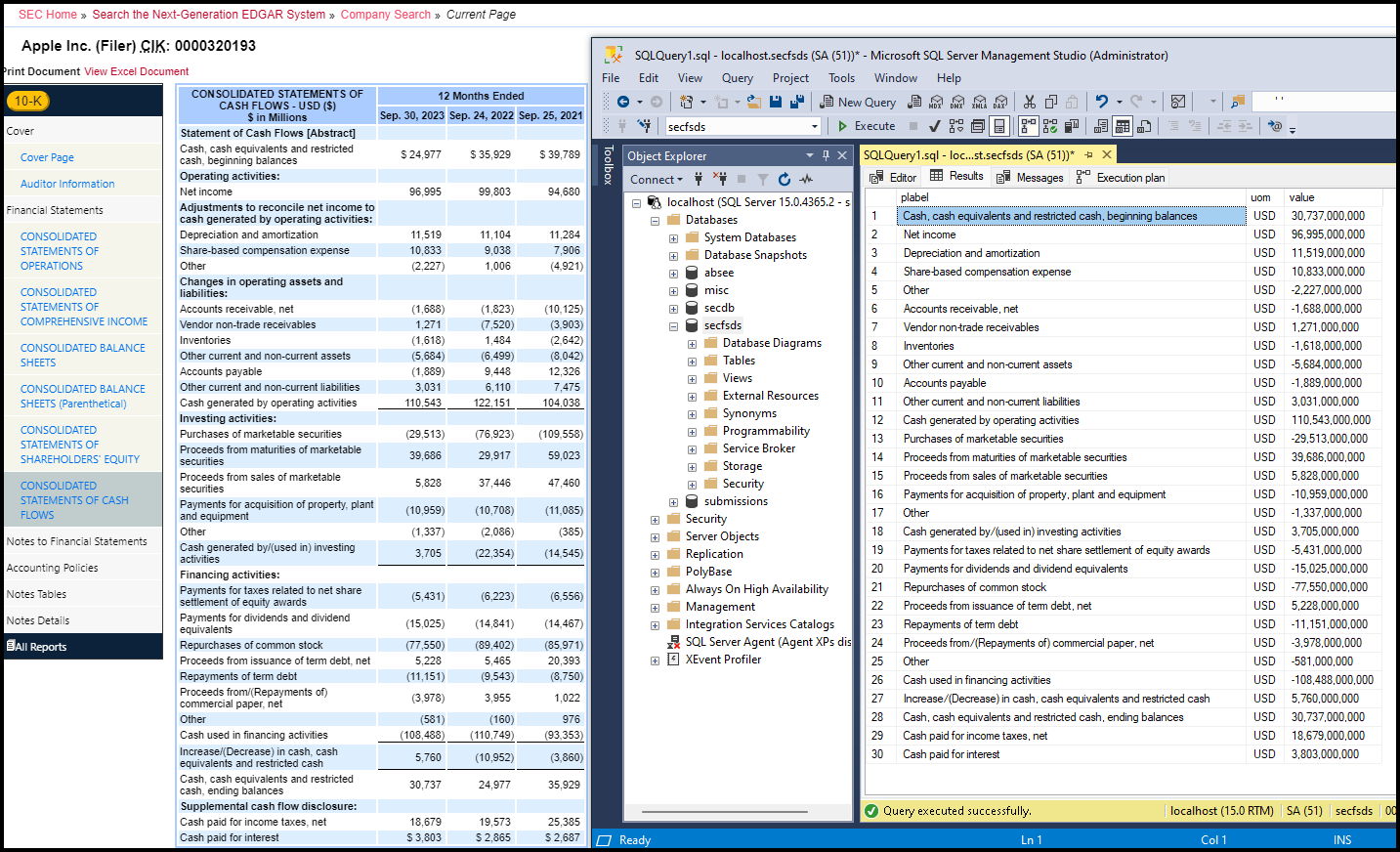
Task: Collapse the secfsds database node
Action: 673,326
